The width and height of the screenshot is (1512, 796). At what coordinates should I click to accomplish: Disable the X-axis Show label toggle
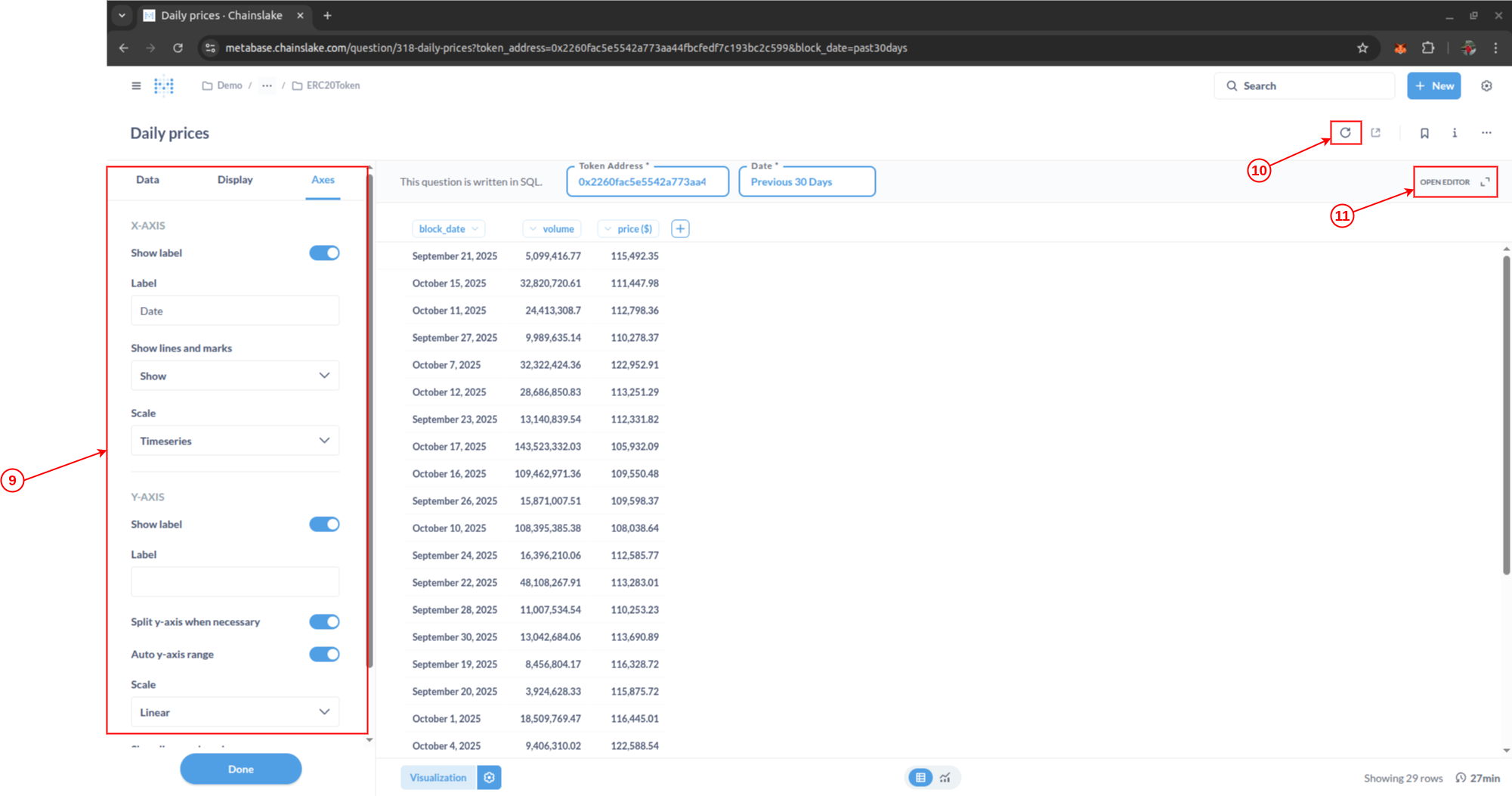[324, 253]
